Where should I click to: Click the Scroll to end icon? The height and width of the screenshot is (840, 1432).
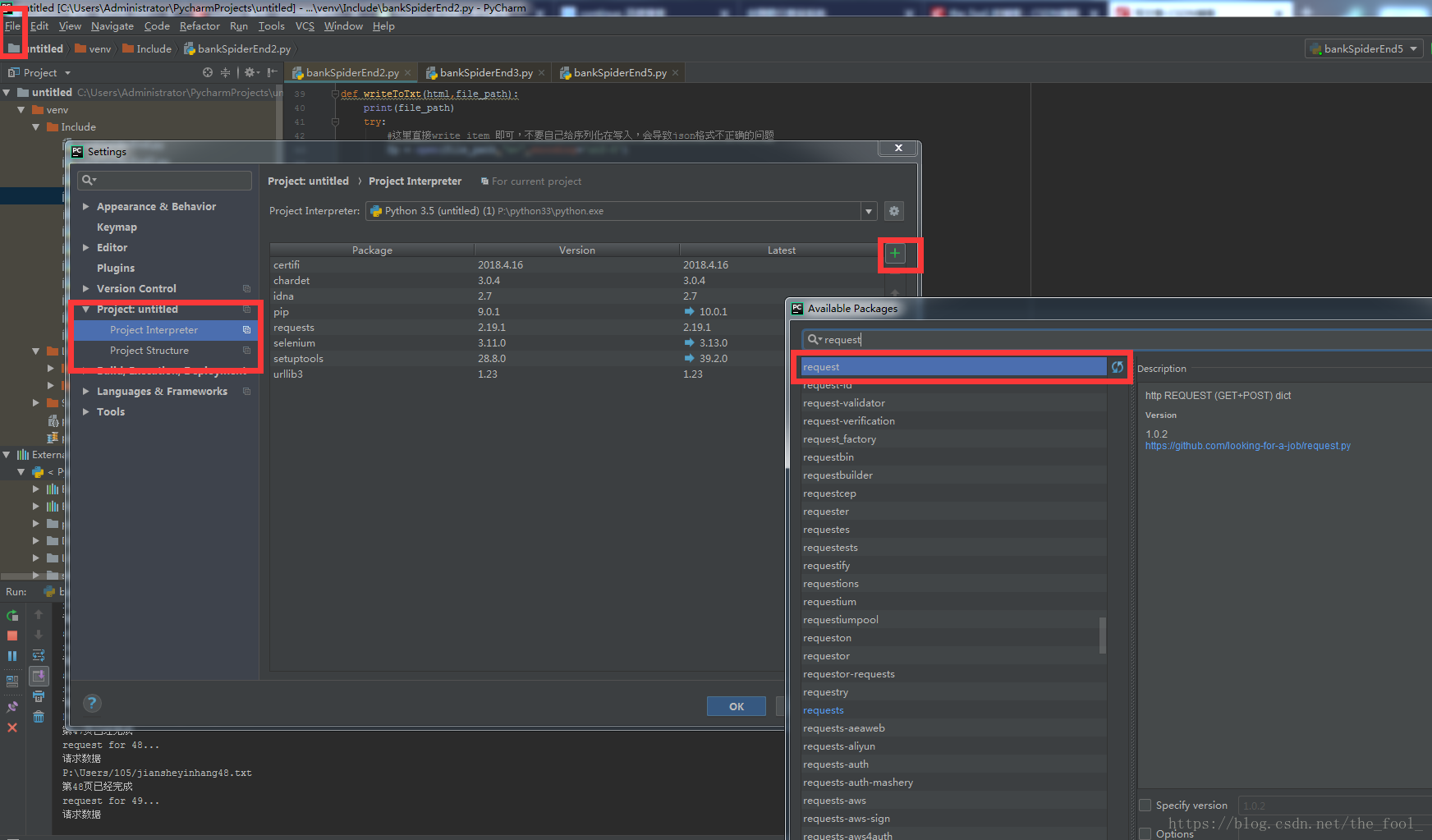tap(39, 676)
